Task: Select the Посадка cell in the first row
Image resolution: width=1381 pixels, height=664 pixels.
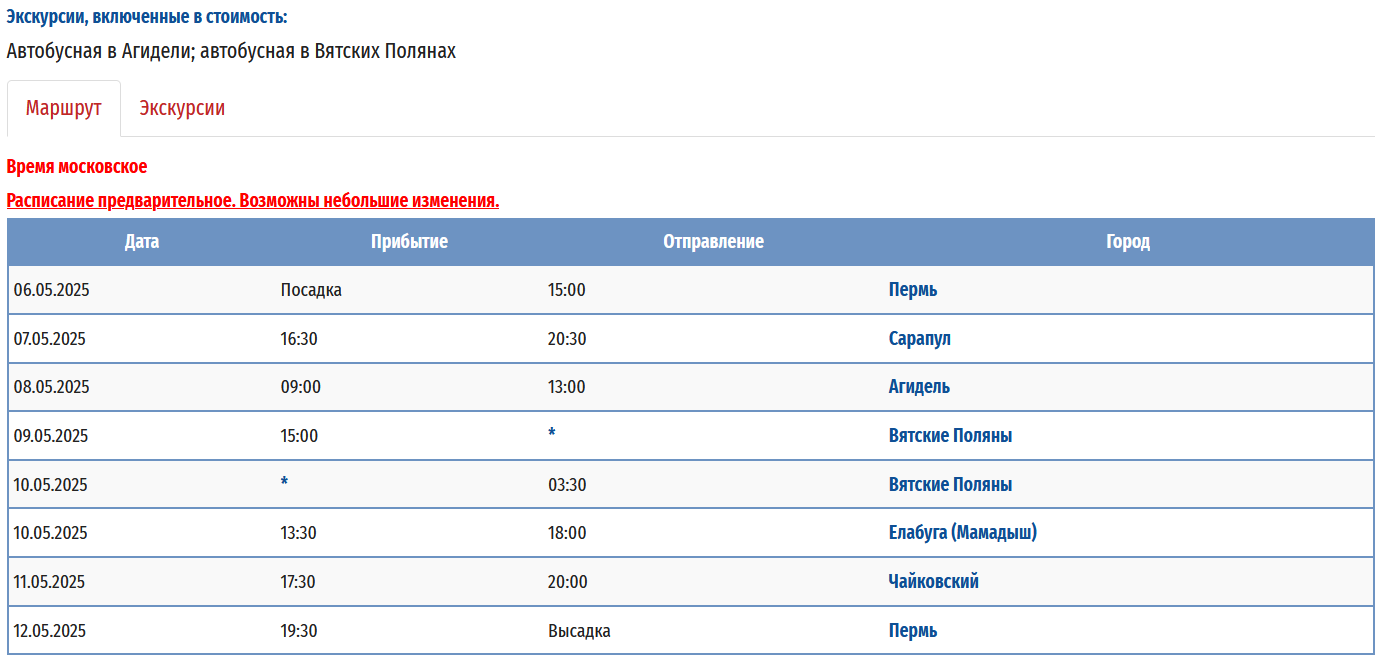Action: [x=311, y=290]
